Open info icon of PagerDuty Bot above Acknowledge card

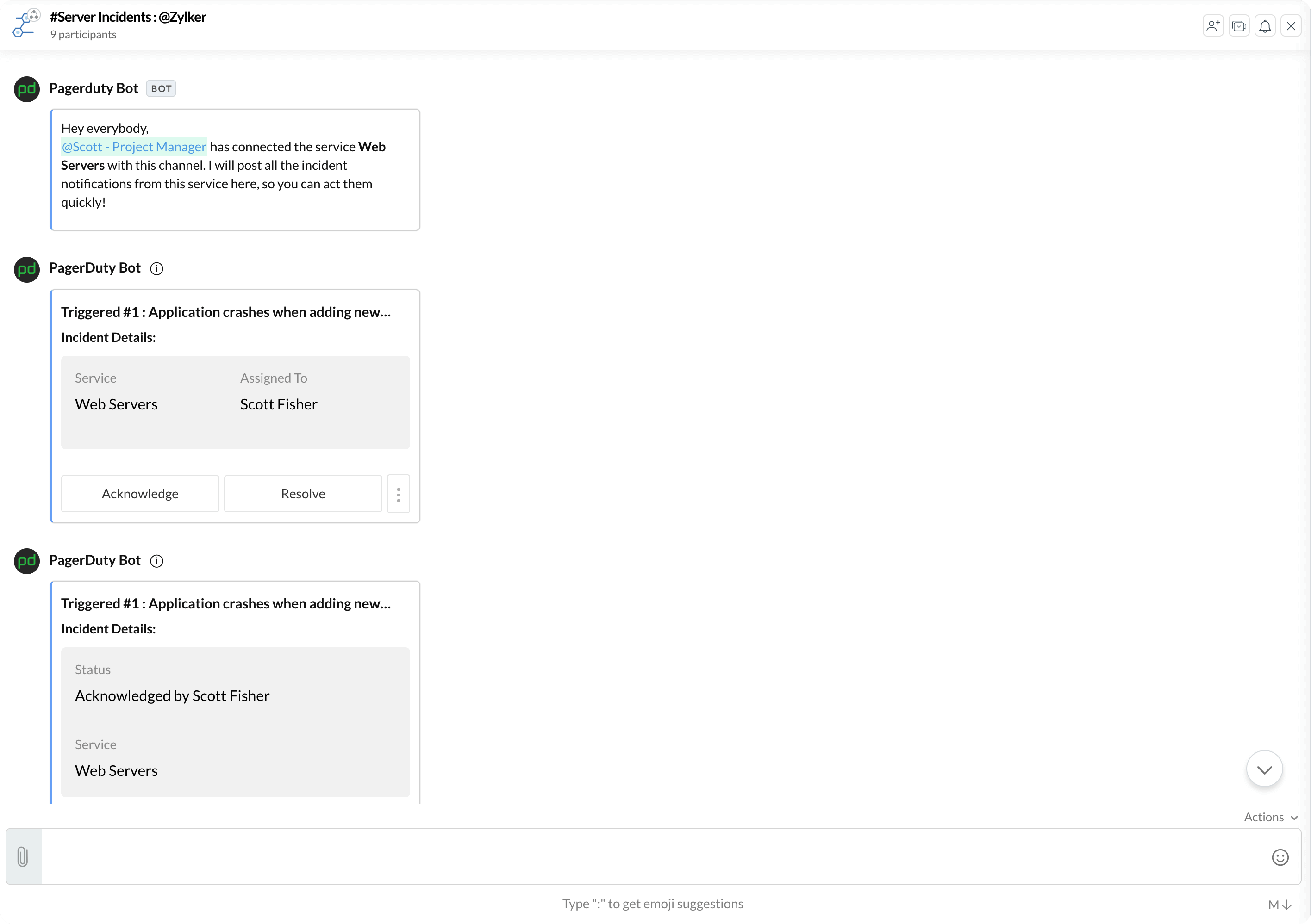(x=156, y=269)
